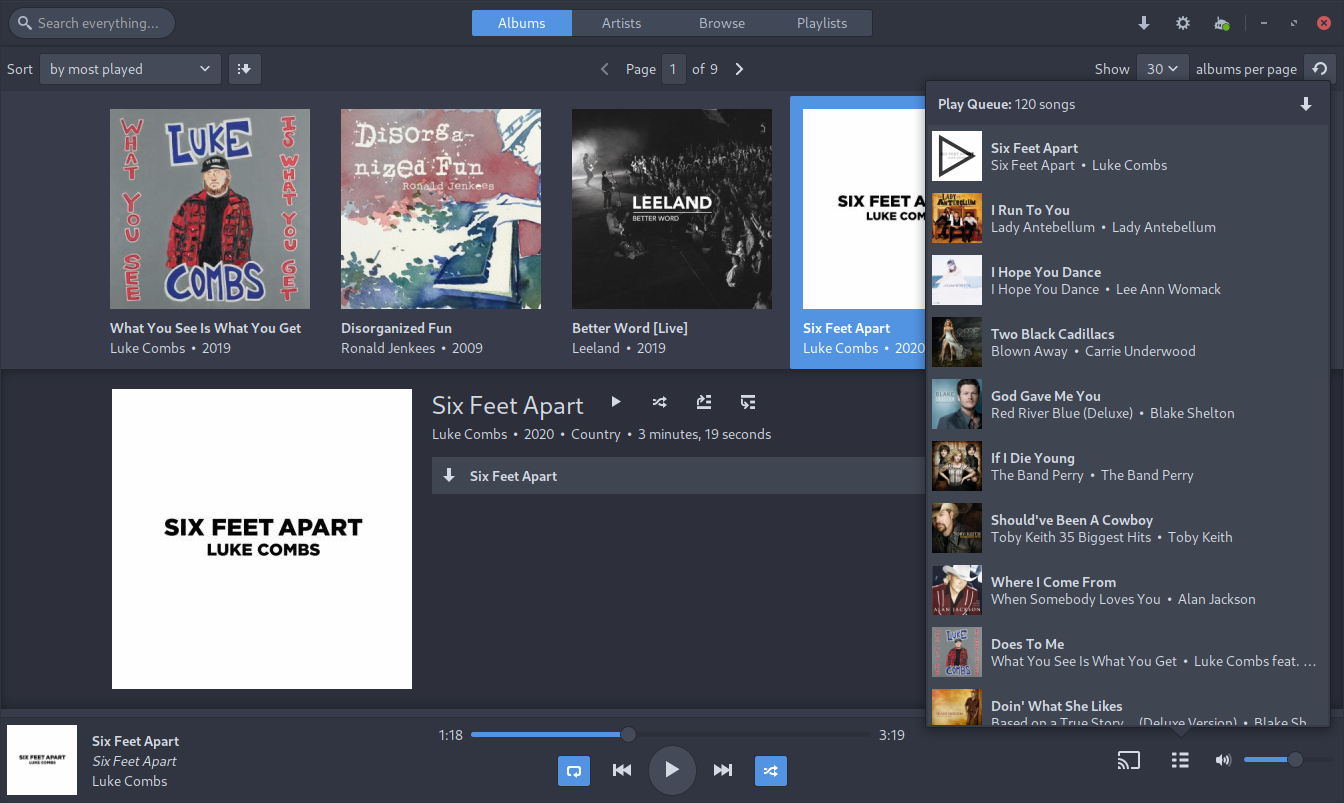Play If I Die Young in queue
The image size is (1344, 803).
[1128, 466]
